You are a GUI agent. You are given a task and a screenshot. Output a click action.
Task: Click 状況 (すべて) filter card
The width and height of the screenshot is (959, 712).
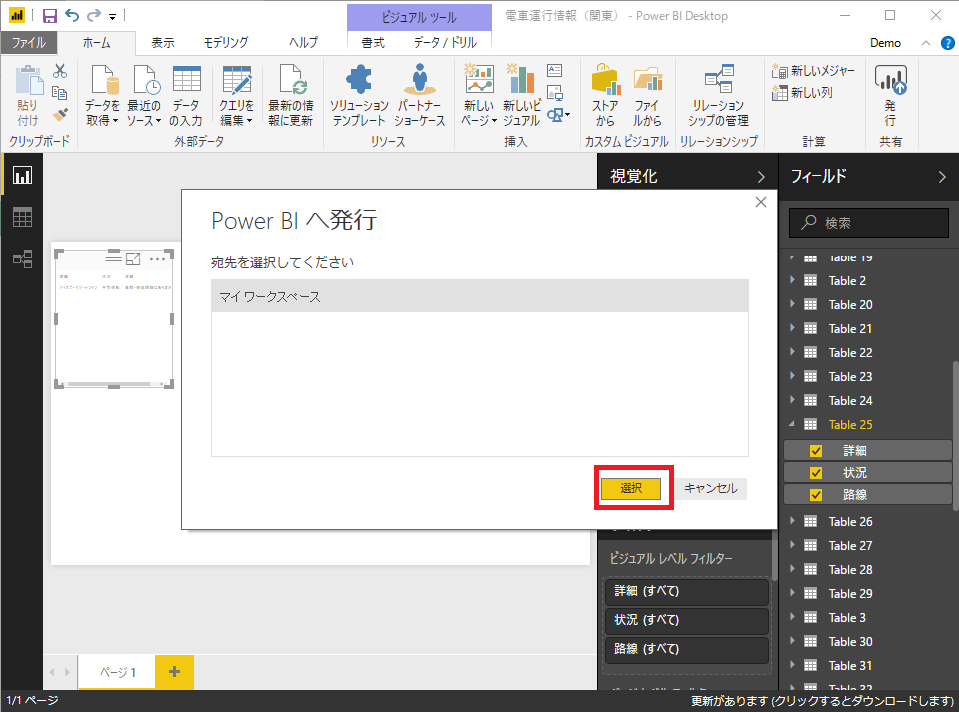tap(687, 620)
